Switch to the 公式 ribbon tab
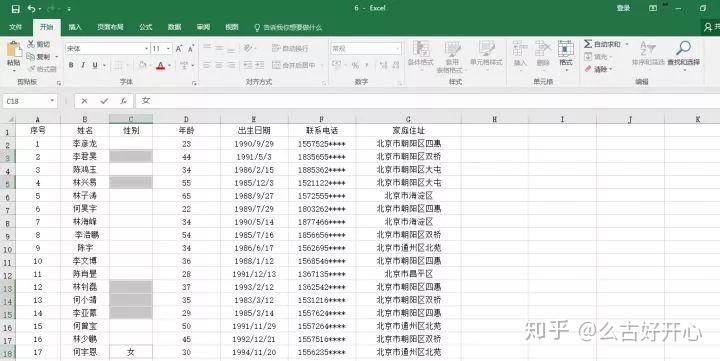Screen dimensions: 720x361 146,27
